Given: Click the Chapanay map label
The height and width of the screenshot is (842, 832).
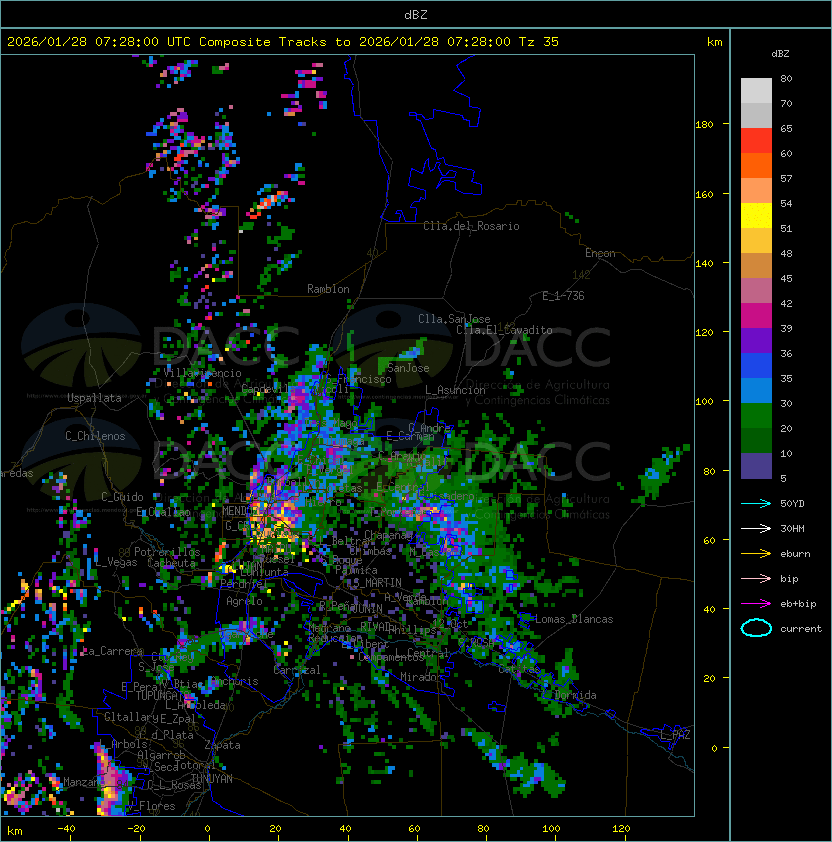Looking at the screenshot, I should [388, 535].
